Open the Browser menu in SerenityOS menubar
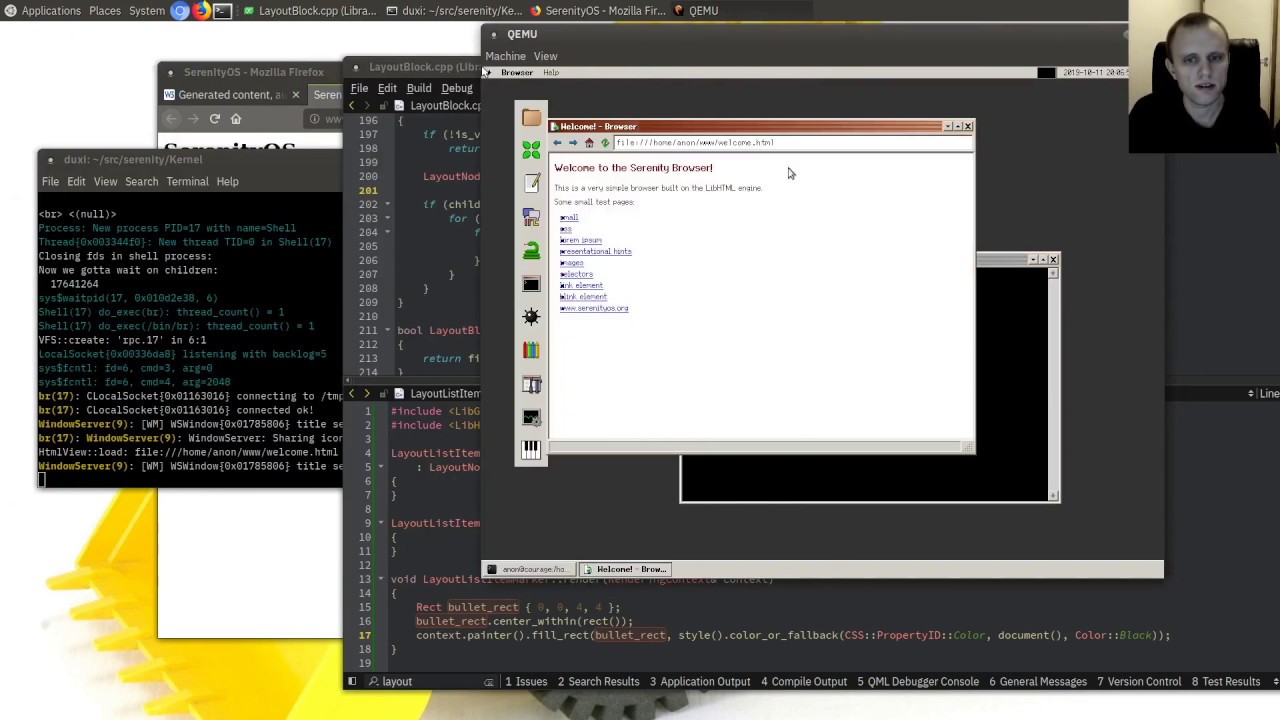Image resolution: width=1280 pixels, height=720 pixels. tap(517, 73)
